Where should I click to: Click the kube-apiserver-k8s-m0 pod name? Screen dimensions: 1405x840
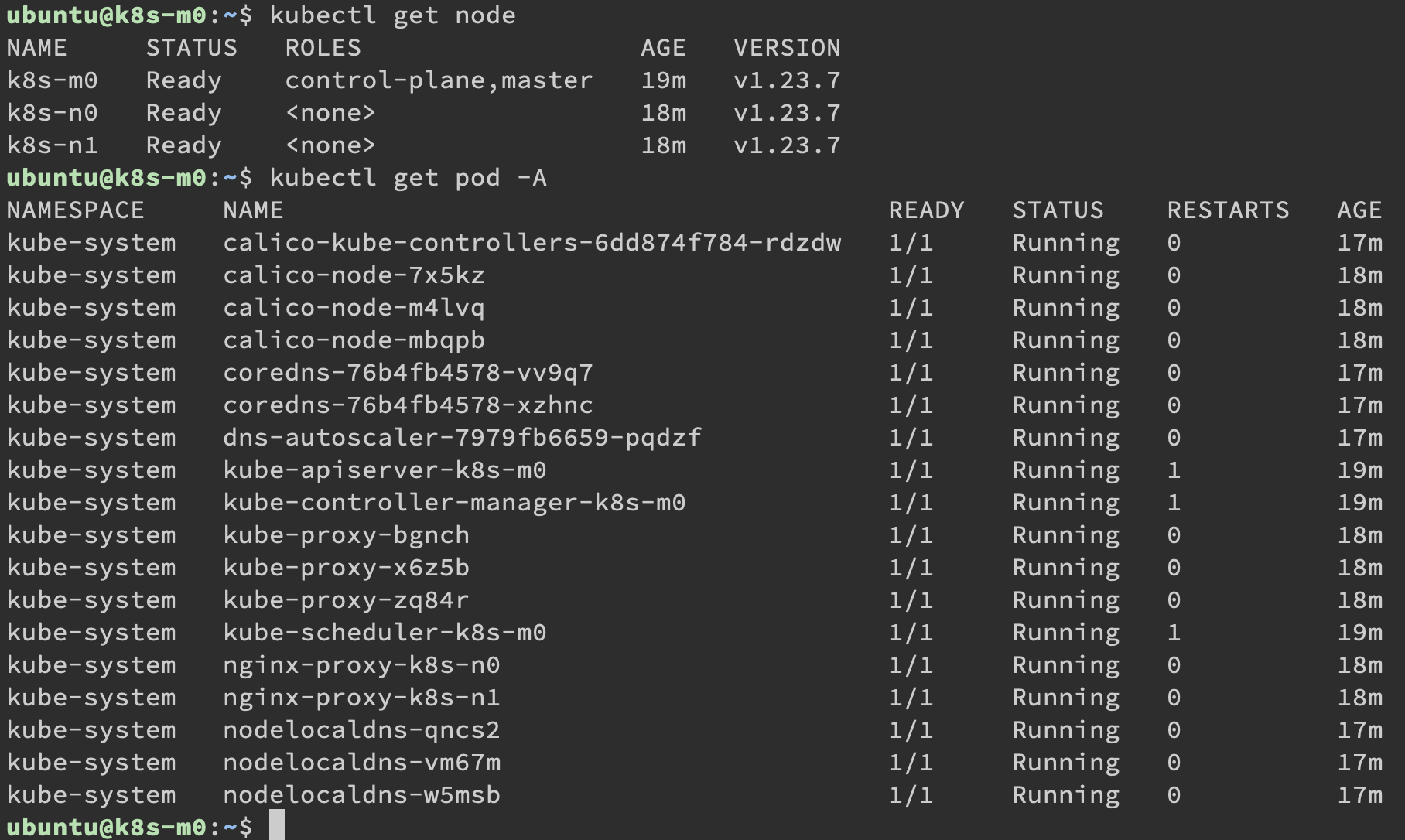(385, 470)
